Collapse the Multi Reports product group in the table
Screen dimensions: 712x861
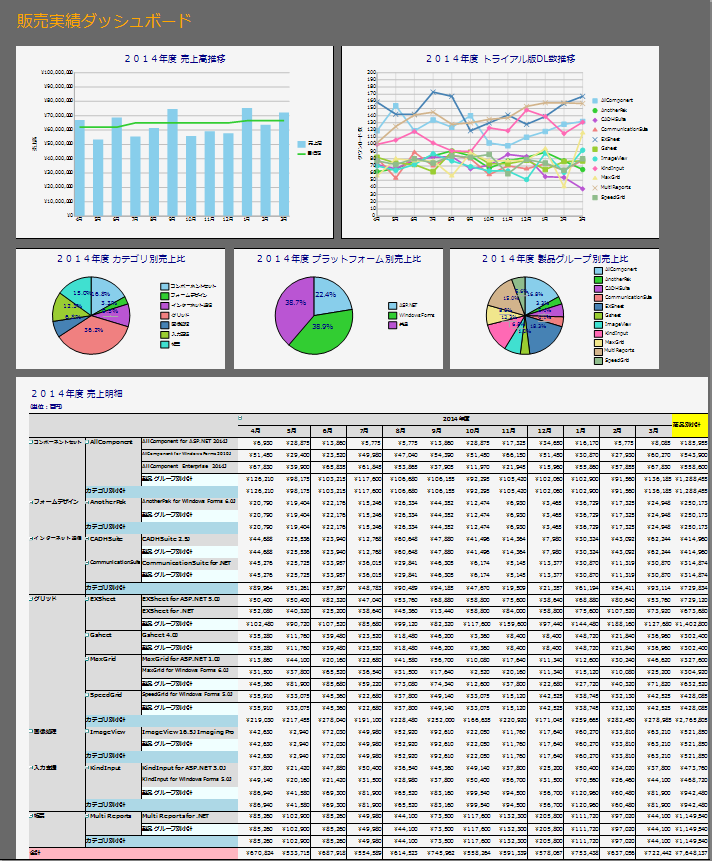(x=87, y=816)
